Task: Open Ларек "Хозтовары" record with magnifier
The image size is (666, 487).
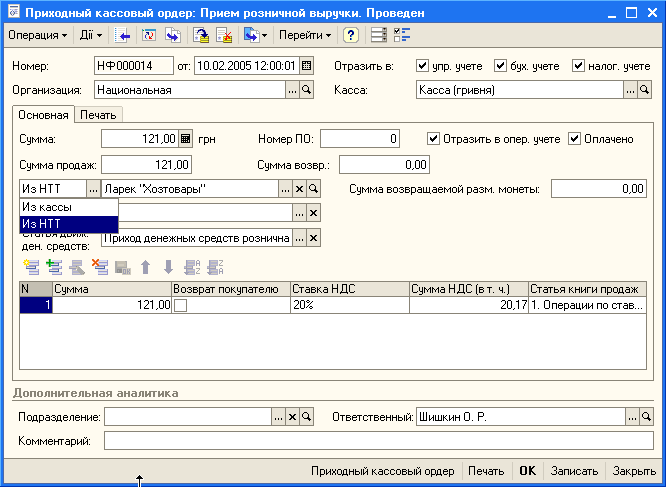Action: coord(313,189)
